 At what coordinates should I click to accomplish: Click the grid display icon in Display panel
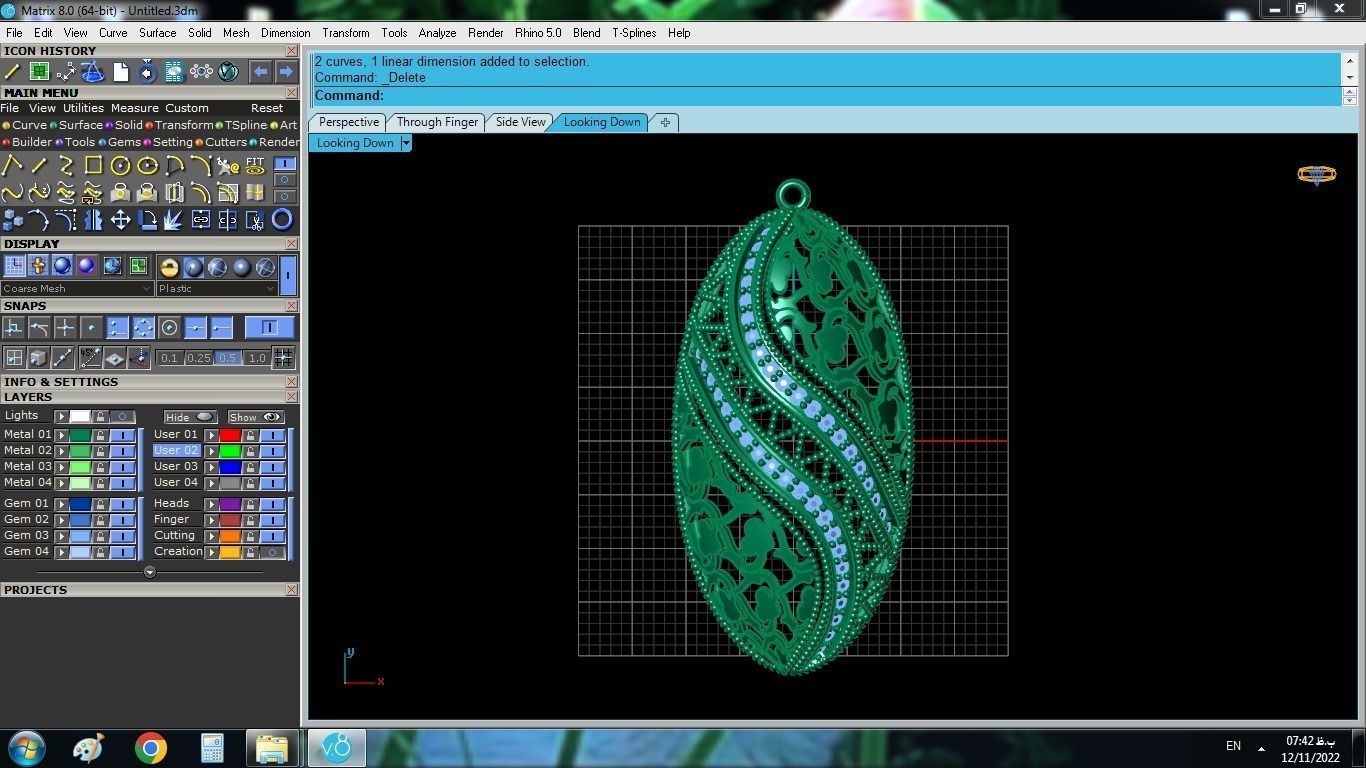pos(14,266)
